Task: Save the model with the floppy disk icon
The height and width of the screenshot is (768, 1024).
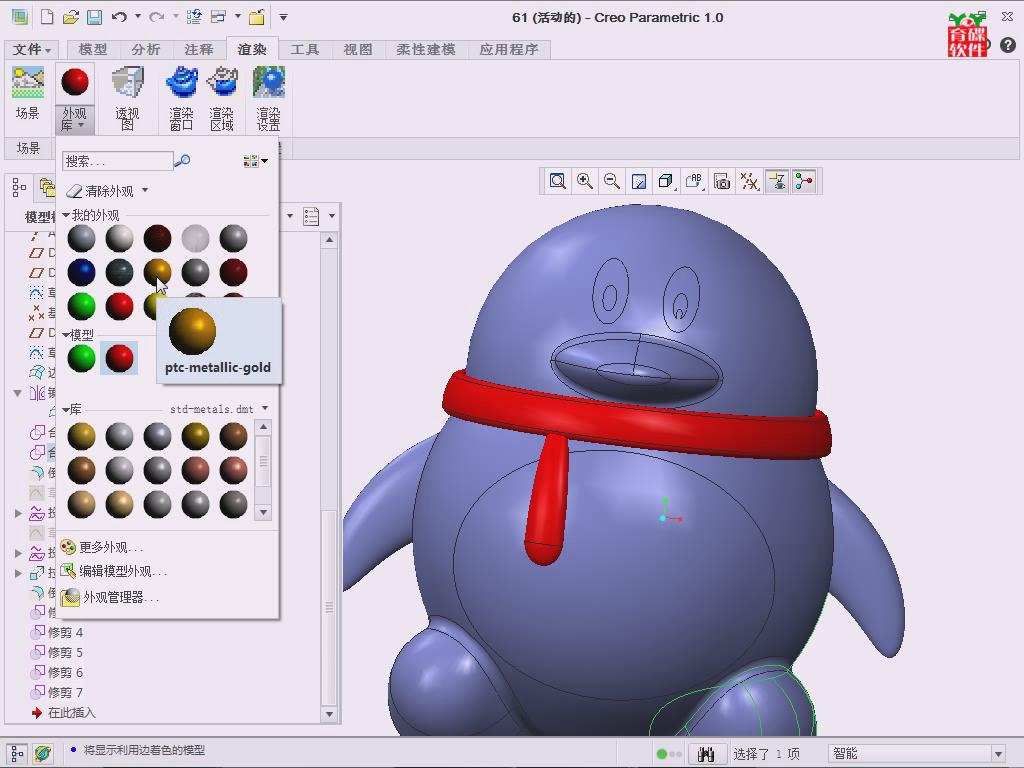Action: pyautogui.click(x=95, y=17)
